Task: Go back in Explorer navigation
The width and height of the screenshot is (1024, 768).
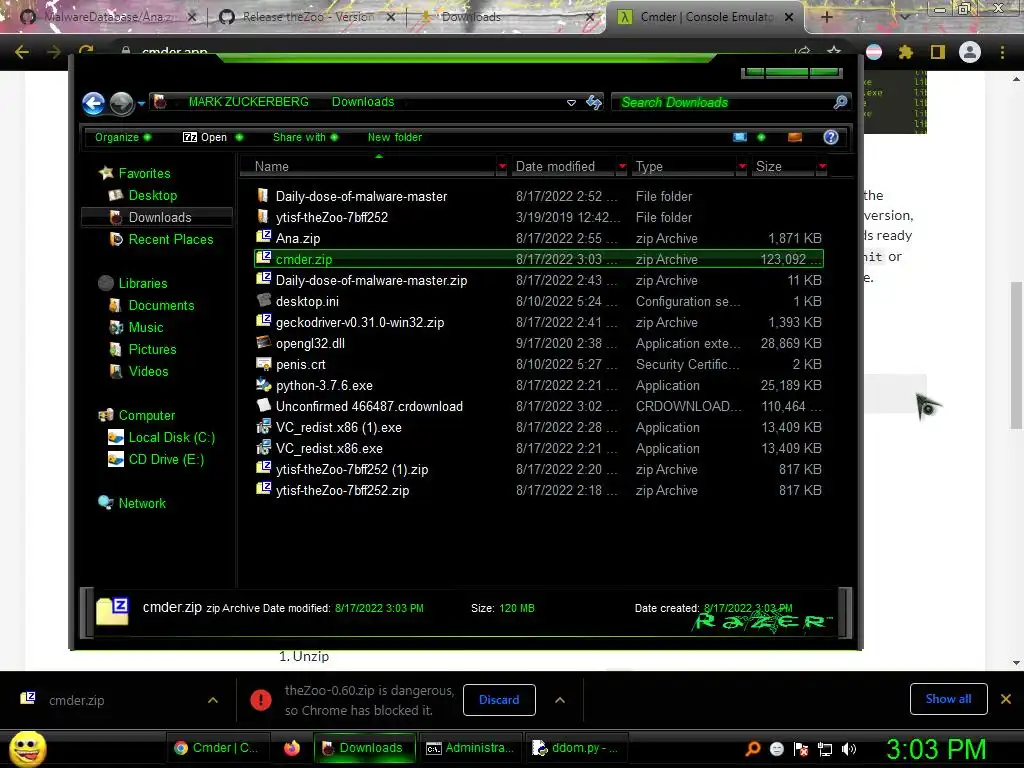Action: click(x=93, y=103)
